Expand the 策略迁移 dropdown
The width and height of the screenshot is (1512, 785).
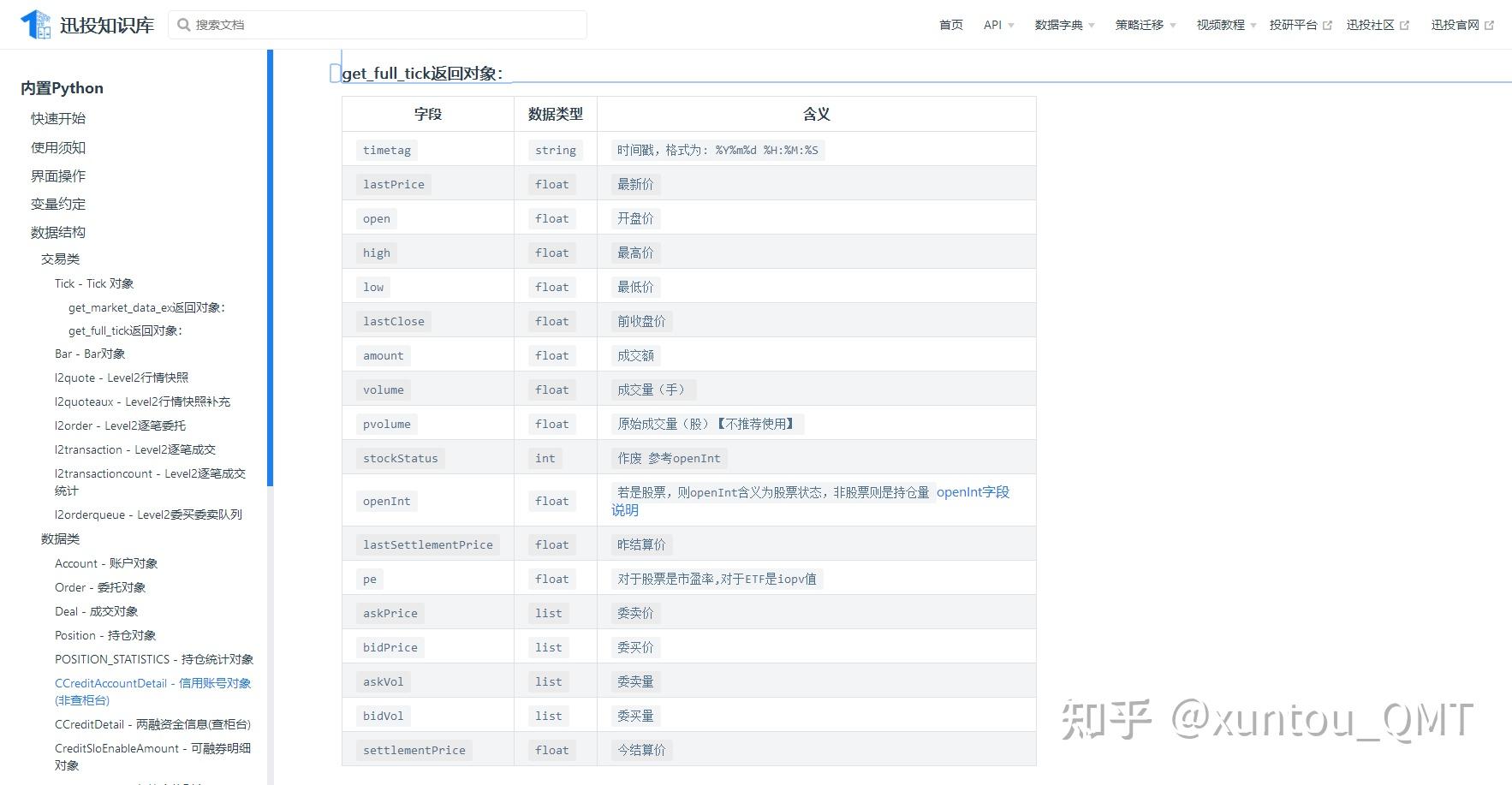[1140, 25]
